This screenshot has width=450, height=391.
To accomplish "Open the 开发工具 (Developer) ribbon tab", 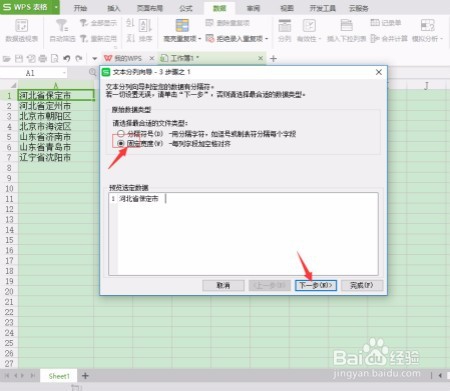I will 323,8.
